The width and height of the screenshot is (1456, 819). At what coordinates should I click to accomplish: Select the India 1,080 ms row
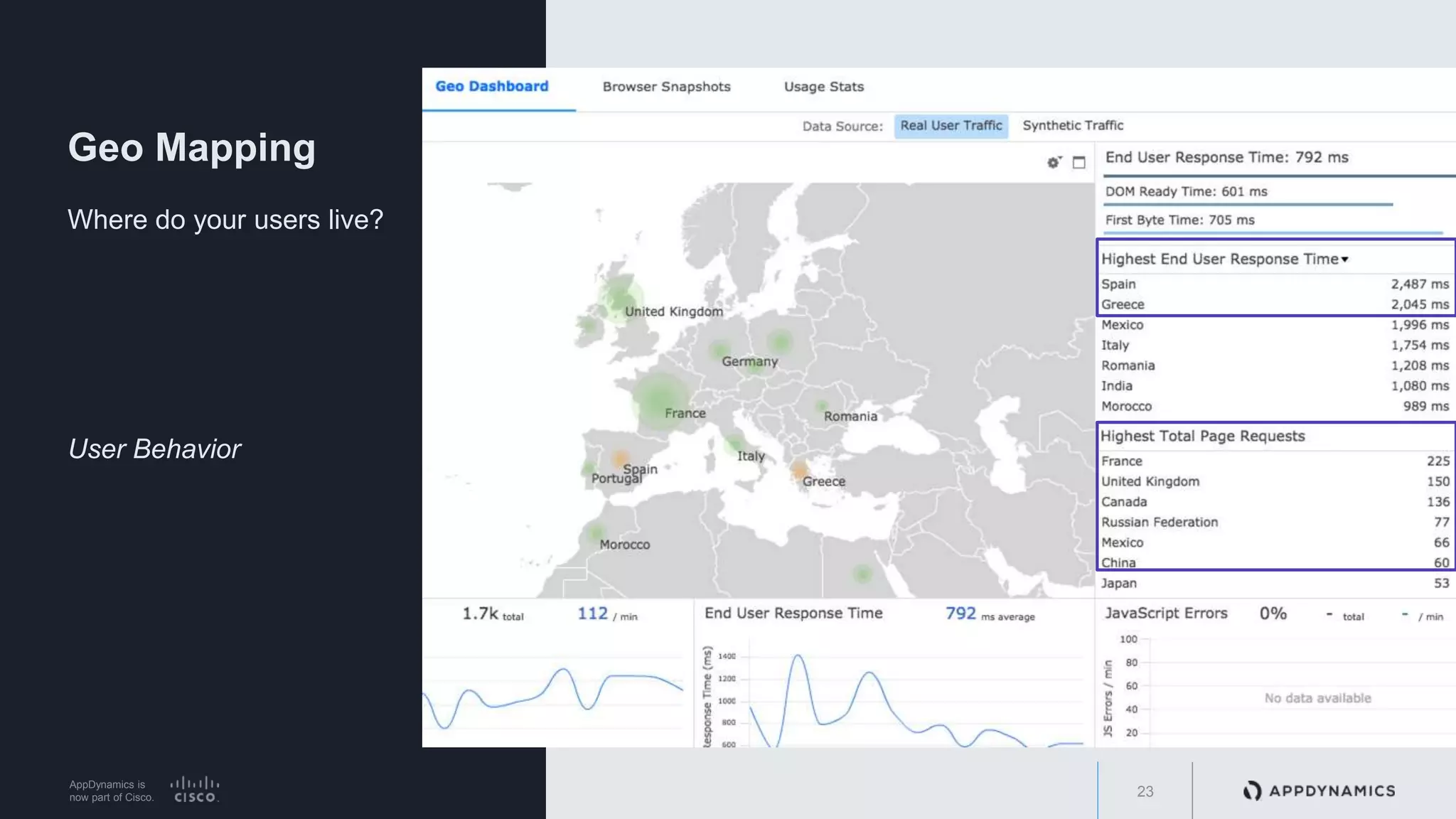point(1275,386)
